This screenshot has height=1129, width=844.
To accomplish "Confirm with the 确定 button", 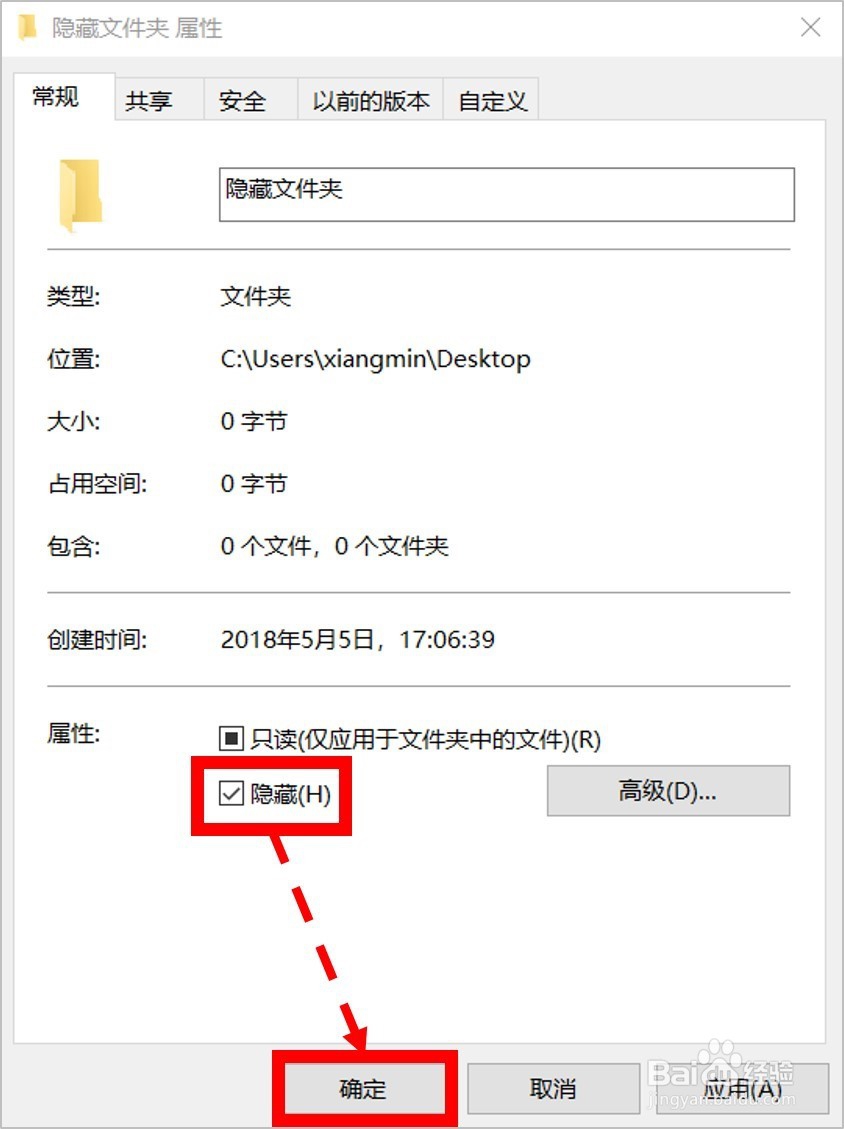I will [364, 1088].
